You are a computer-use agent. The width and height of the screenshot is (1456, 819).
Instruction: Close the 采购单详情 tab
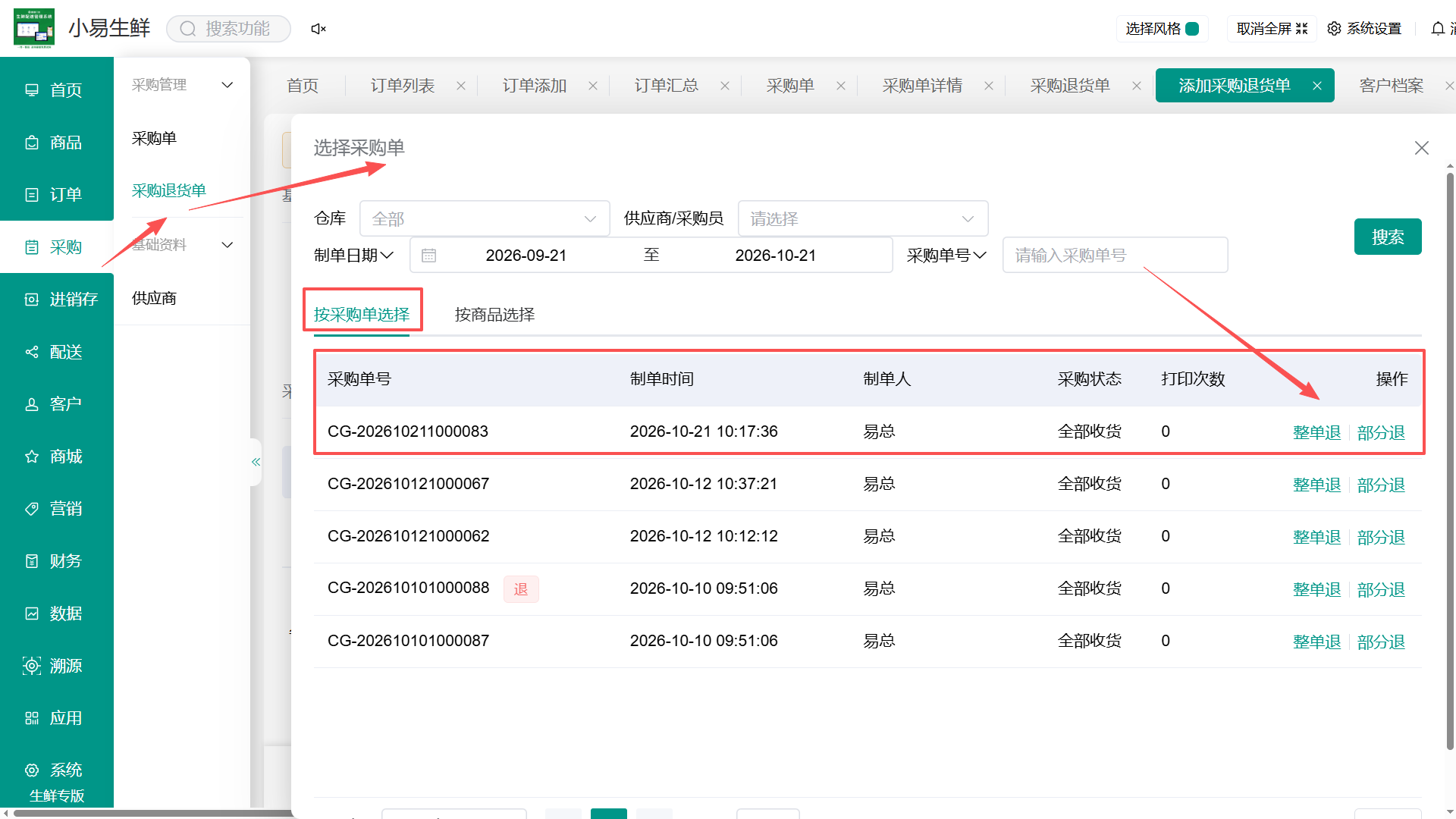pyautogui.click(x=989, y=86)
